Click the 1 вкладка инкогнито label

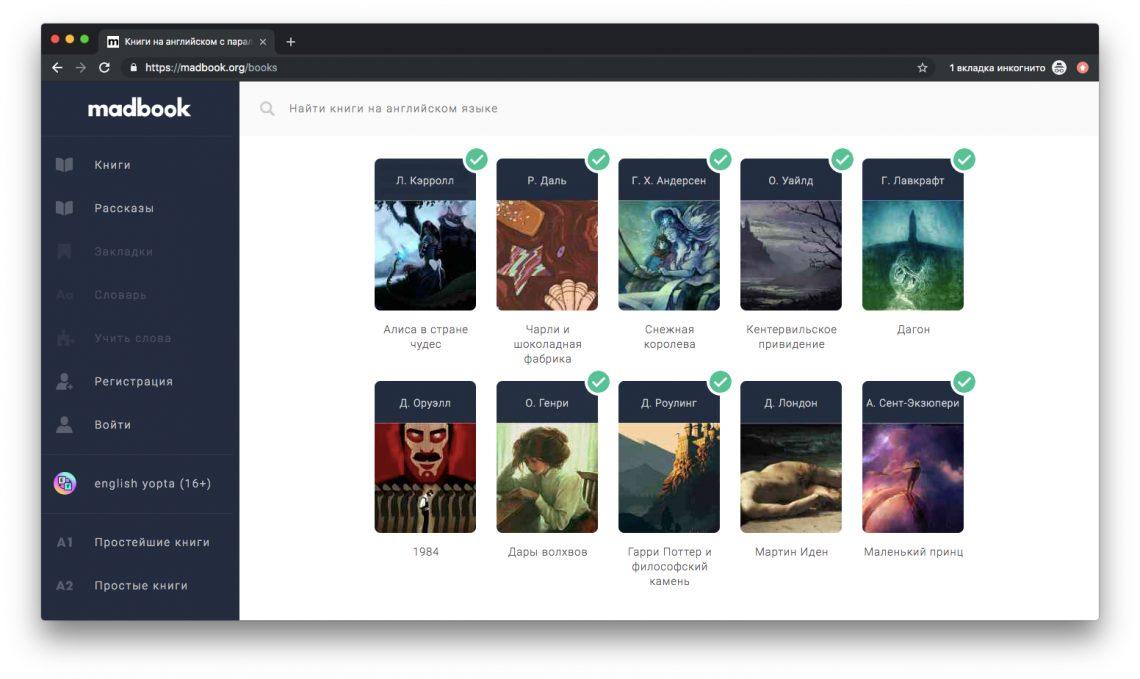[998, 68]
